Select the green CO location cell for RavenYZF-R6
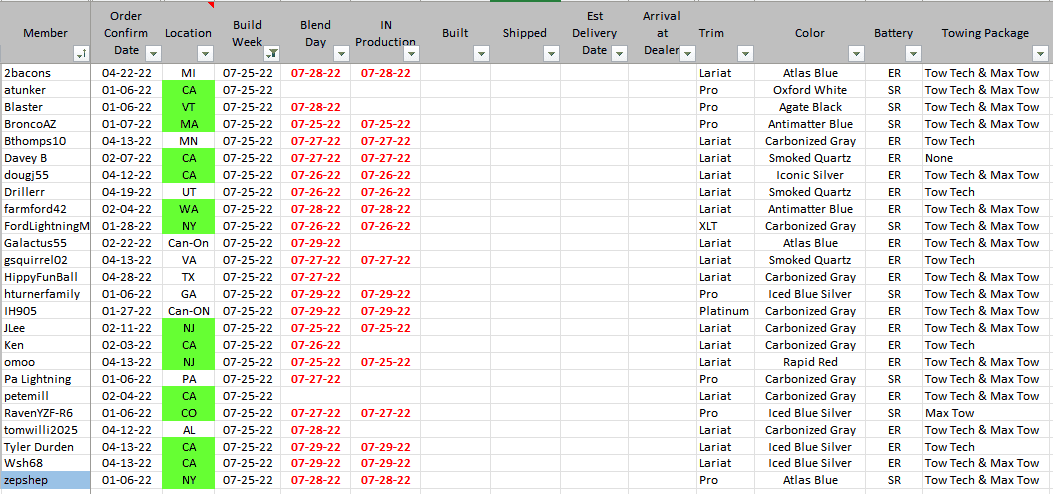Image resolution: width=1053 pixels, height=494 pixels. 188,413
